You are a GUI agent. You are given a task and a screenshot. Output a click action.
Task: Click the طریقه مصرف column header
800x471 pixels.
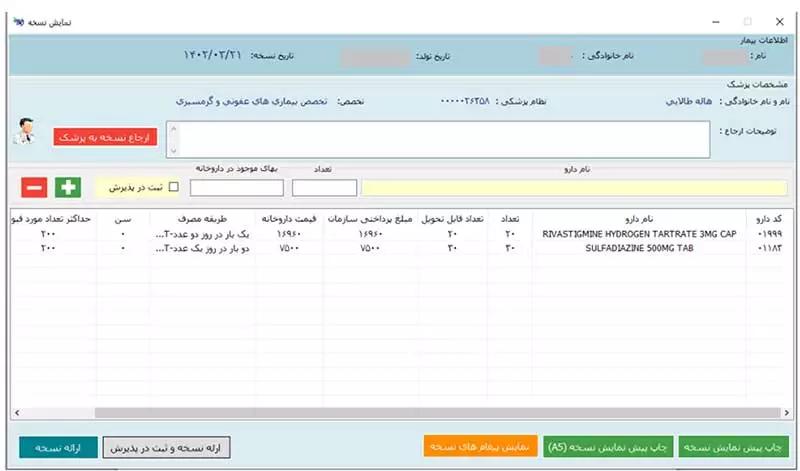pyautogui.click(x=202, y=219)
